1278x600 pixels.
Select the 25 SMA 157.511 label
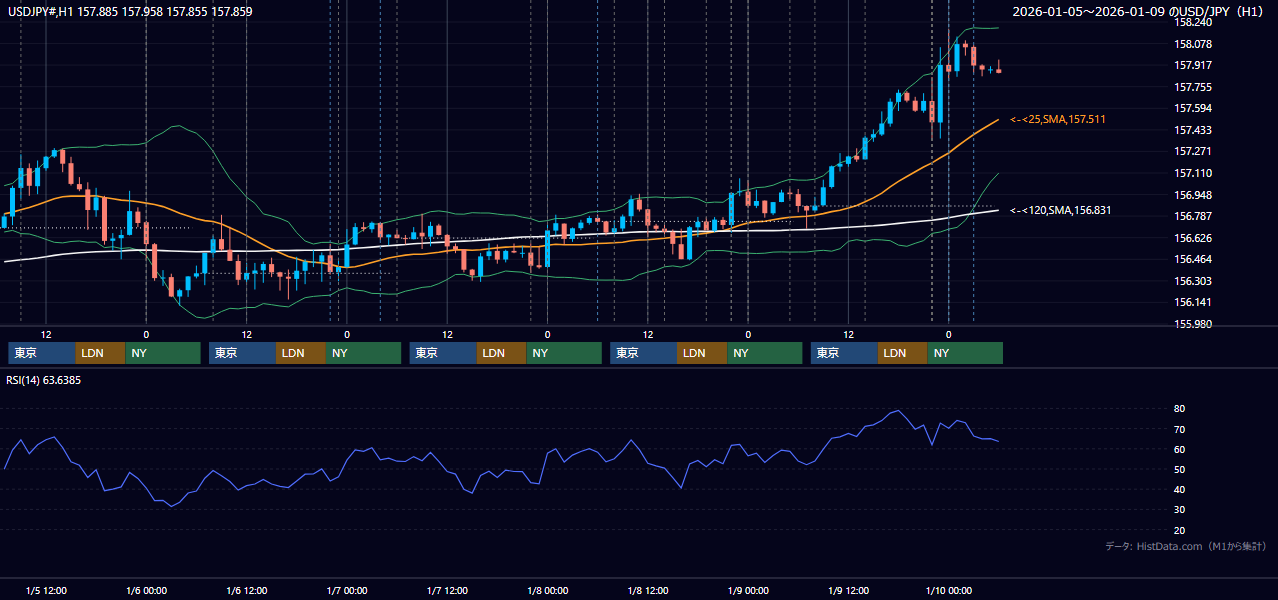pos(1058,120)
